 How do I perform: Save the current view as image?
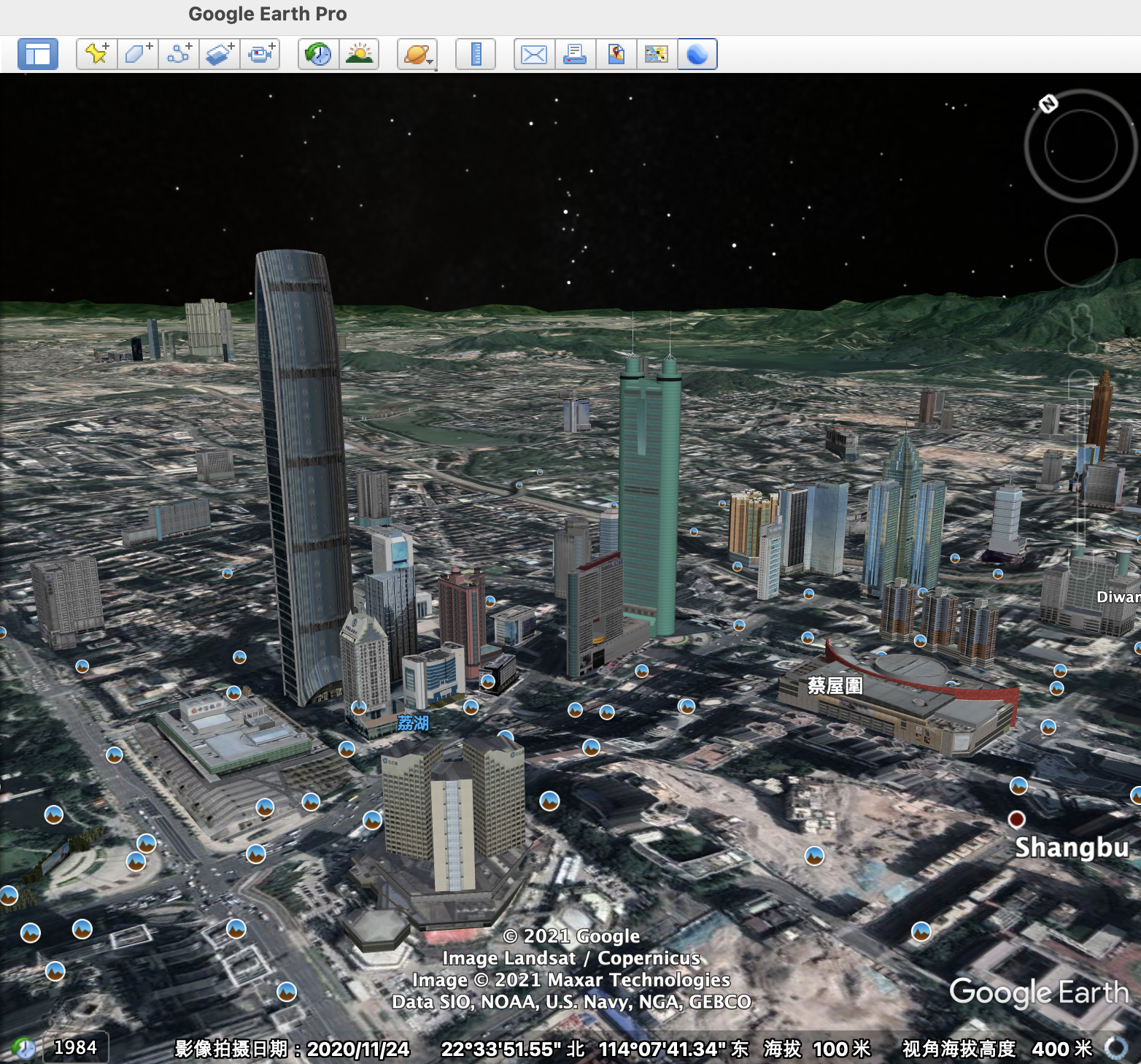click(616, 54)
